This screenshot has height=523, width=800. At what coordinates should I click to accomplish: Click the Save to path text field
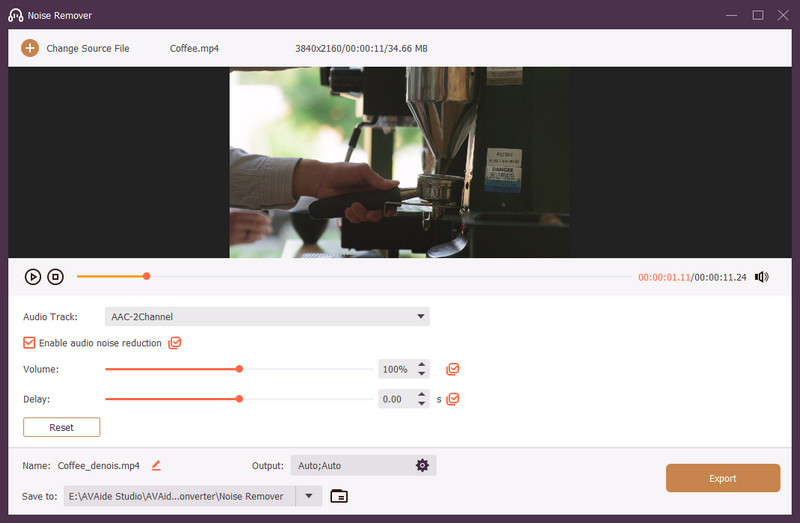(180, 496)
